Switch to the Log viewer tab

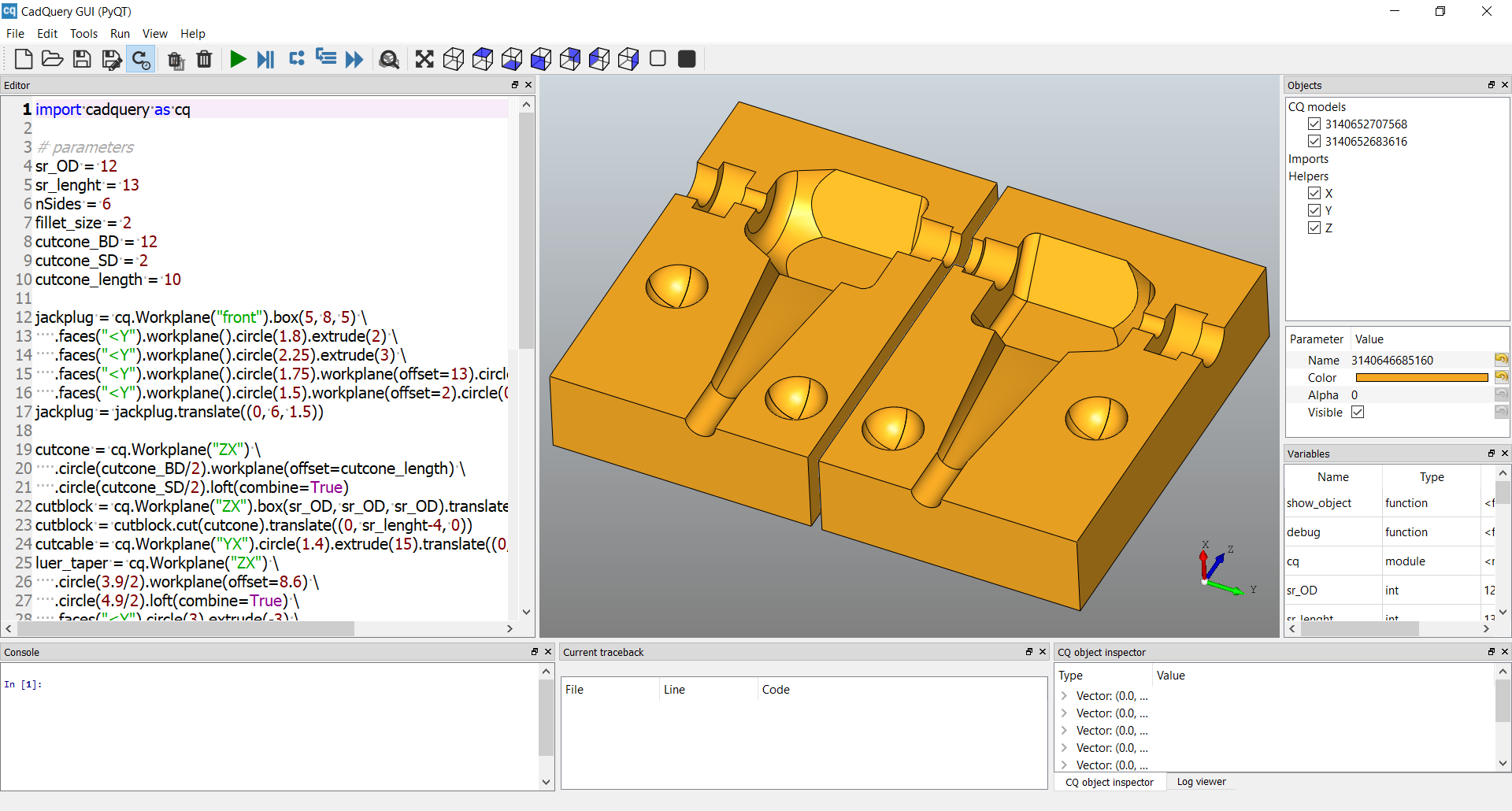(x=1201, y=782)
